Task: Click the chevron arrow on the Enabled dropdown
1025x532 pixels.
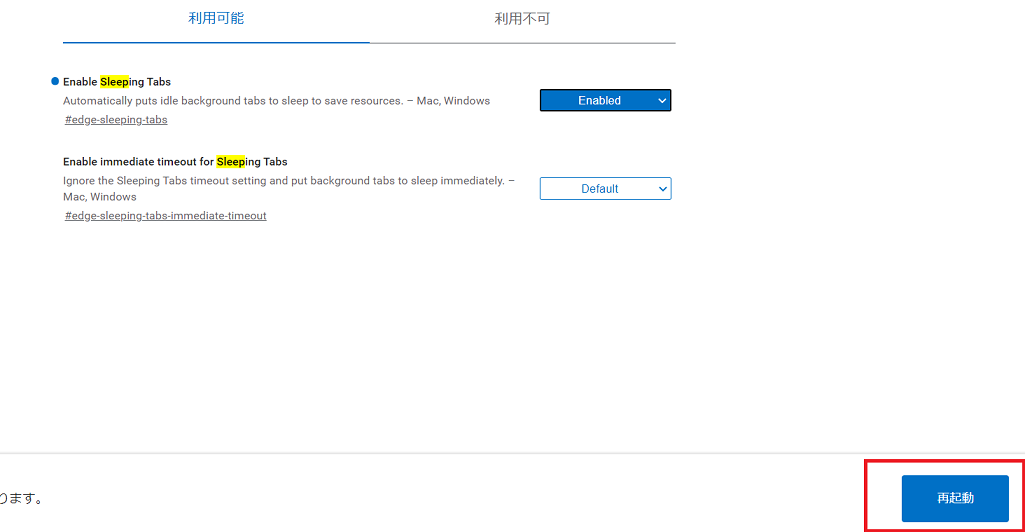Action: [662, 100]
